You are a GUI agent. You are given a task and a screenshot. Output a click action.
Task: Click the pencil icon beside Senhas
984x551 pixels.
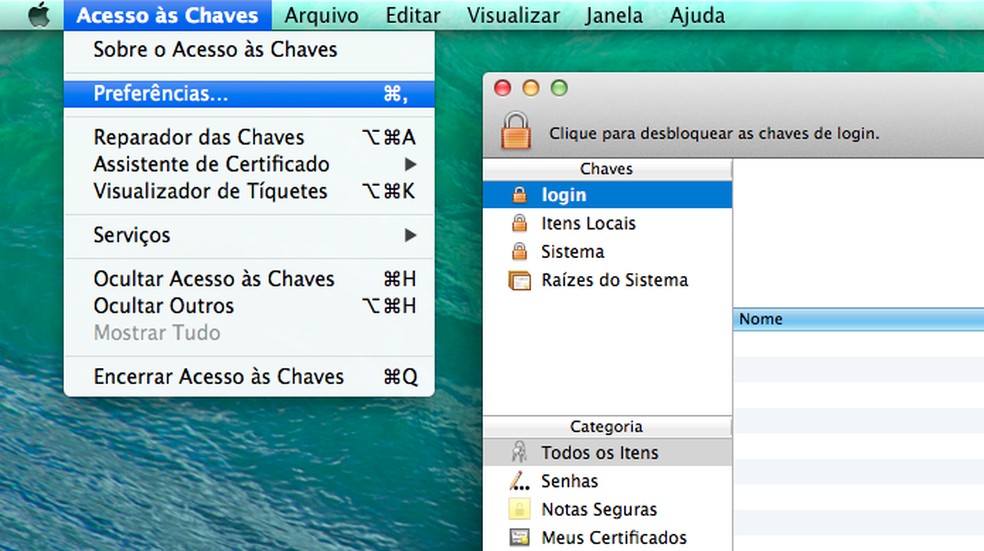[x=519, y=481]
